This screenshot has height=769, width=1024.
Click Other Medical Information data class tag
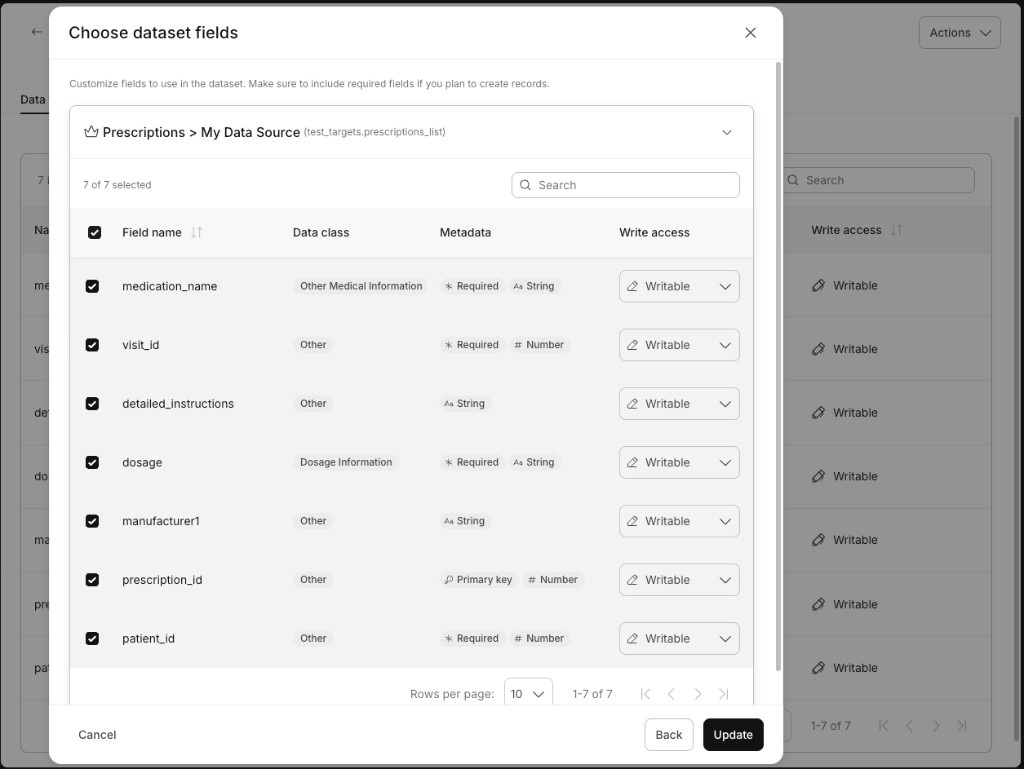[x=361, y=286]
